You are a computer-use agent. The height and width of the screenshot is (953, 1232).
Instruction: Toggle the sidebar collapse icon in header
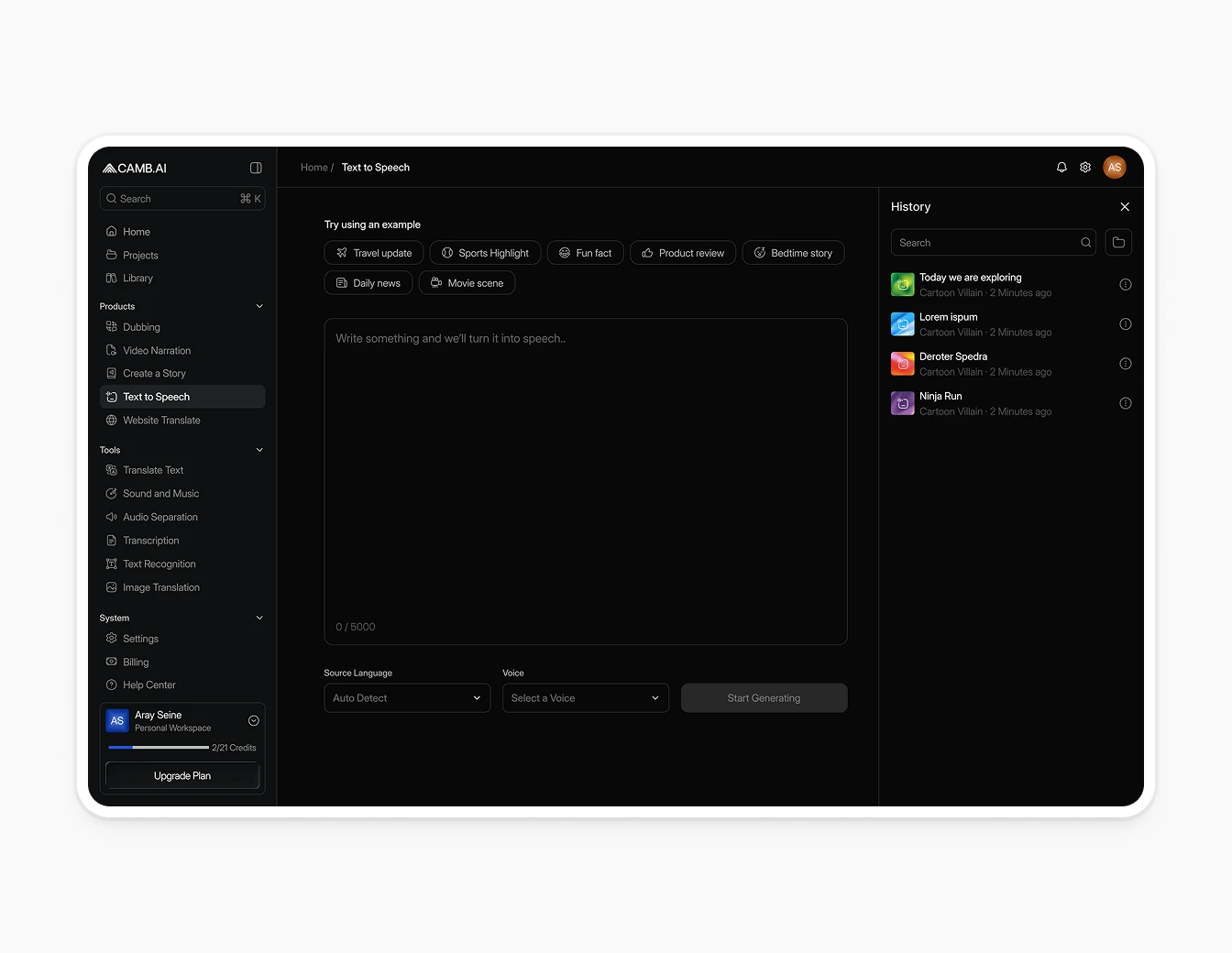pyautogui.click(x=256, y=168)
